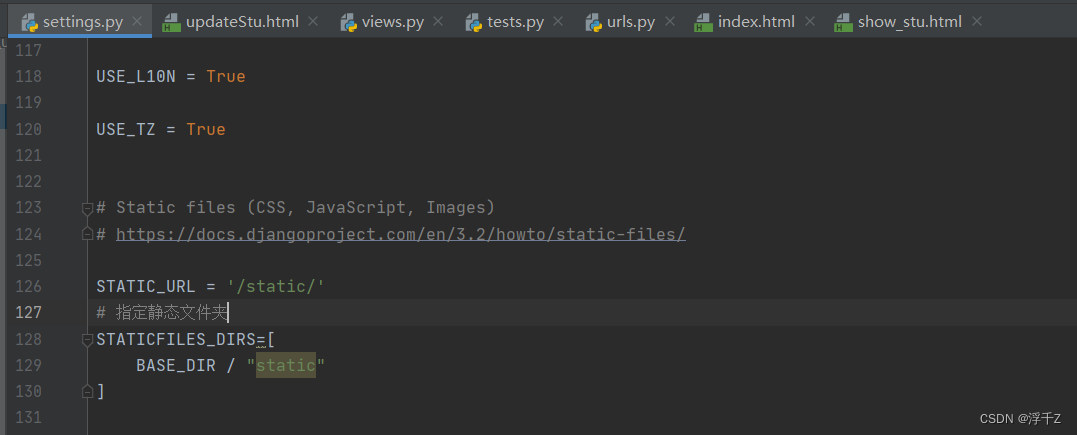
Task: Switch to the show_stu.html tab
Action: (x=909, y=22)
